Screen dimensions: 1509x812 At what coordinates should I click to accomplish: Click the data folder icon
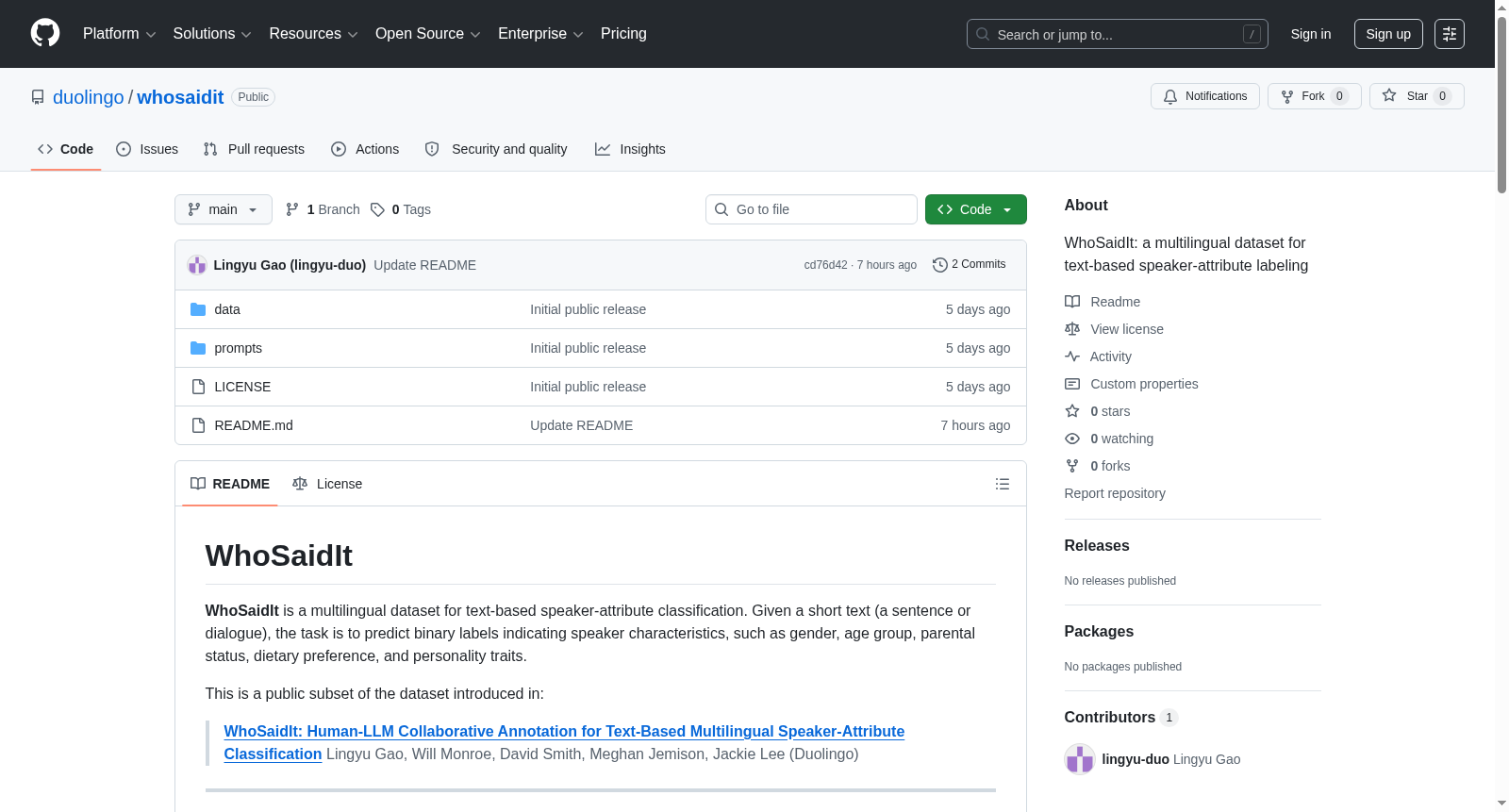[x=198, y=309]
